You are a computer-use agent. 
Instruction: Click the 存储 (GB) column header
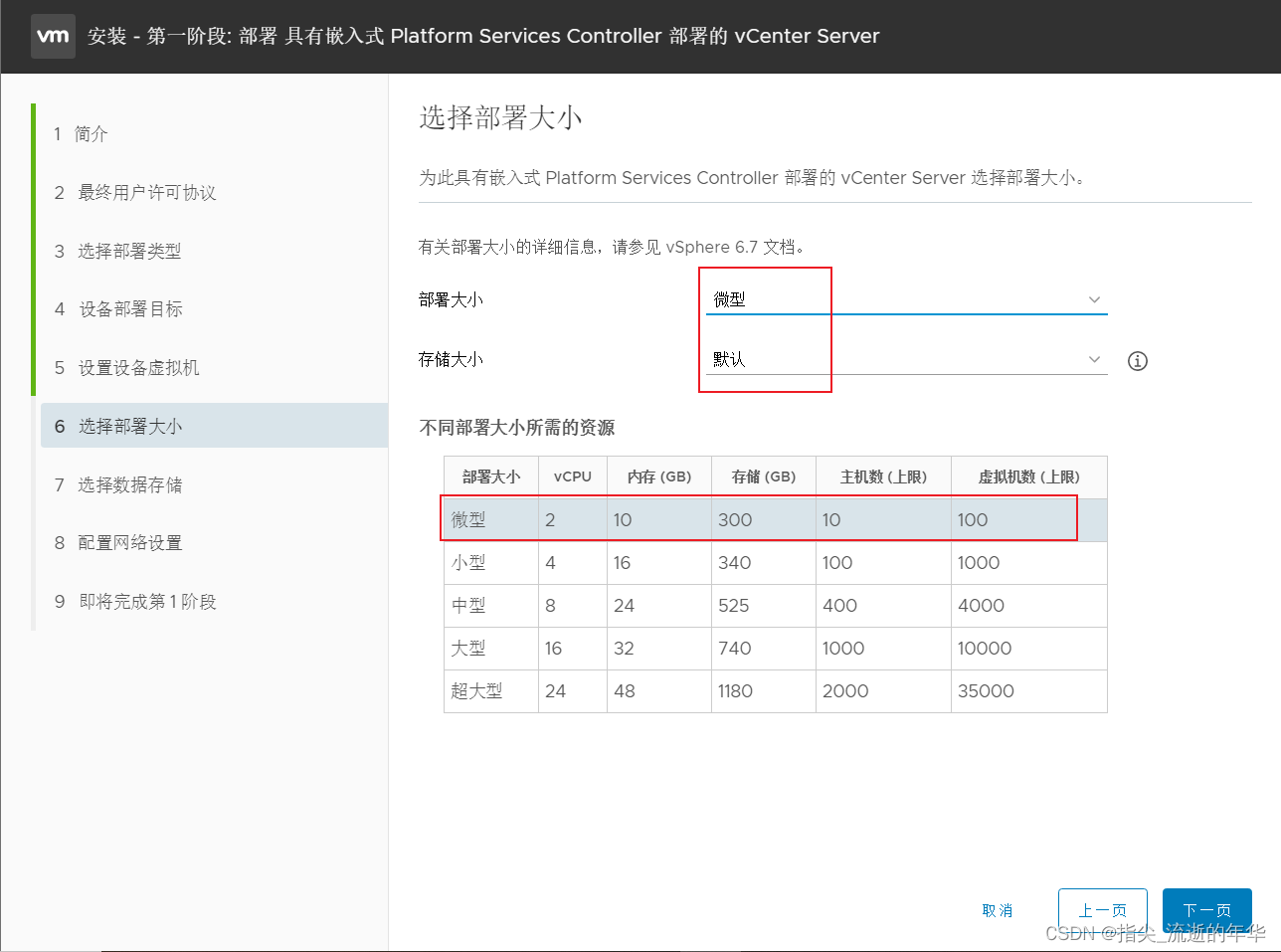(764, 476)
